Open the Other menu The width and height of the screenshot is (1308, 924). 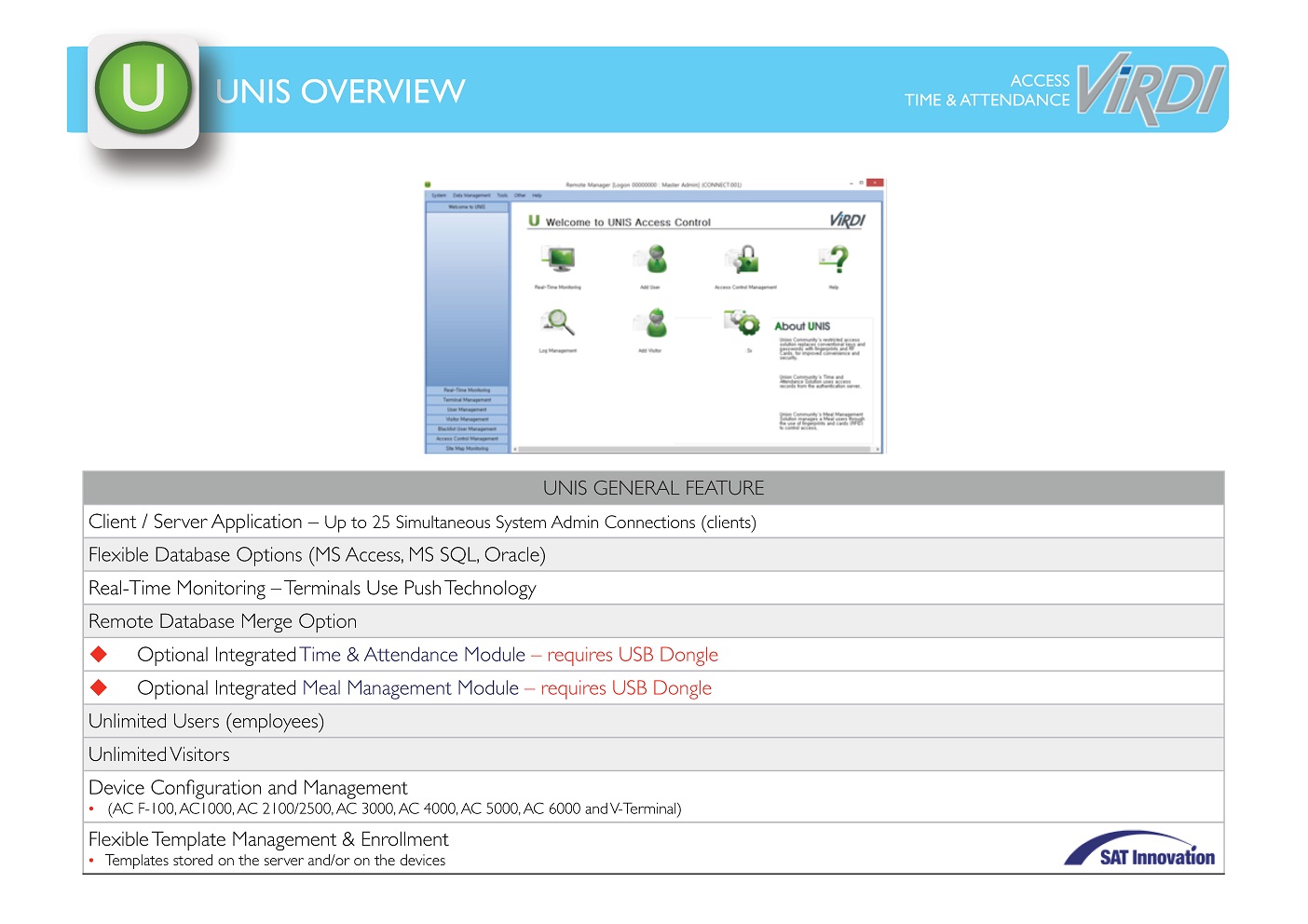click(520, 196)
